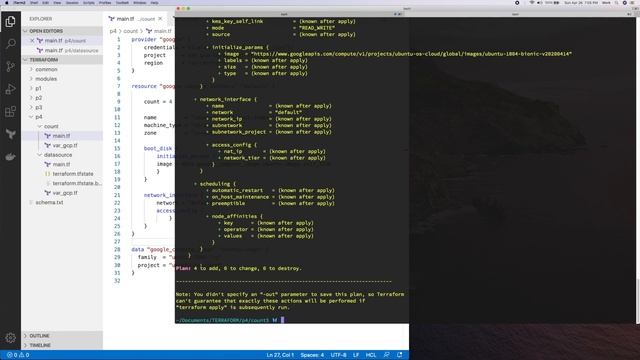Click the terminal window scrollbar

pyautogui.click(x=638, y=301)
